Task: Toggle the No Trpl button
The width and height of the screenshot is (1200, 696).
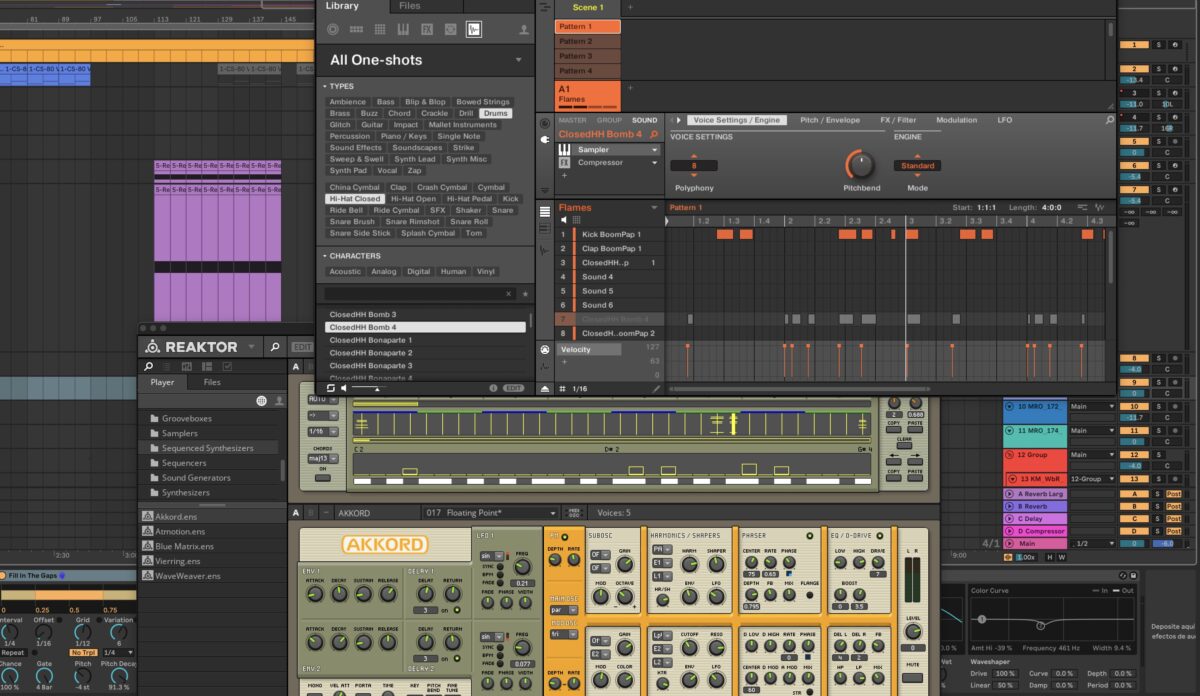Action: [83, 652]
